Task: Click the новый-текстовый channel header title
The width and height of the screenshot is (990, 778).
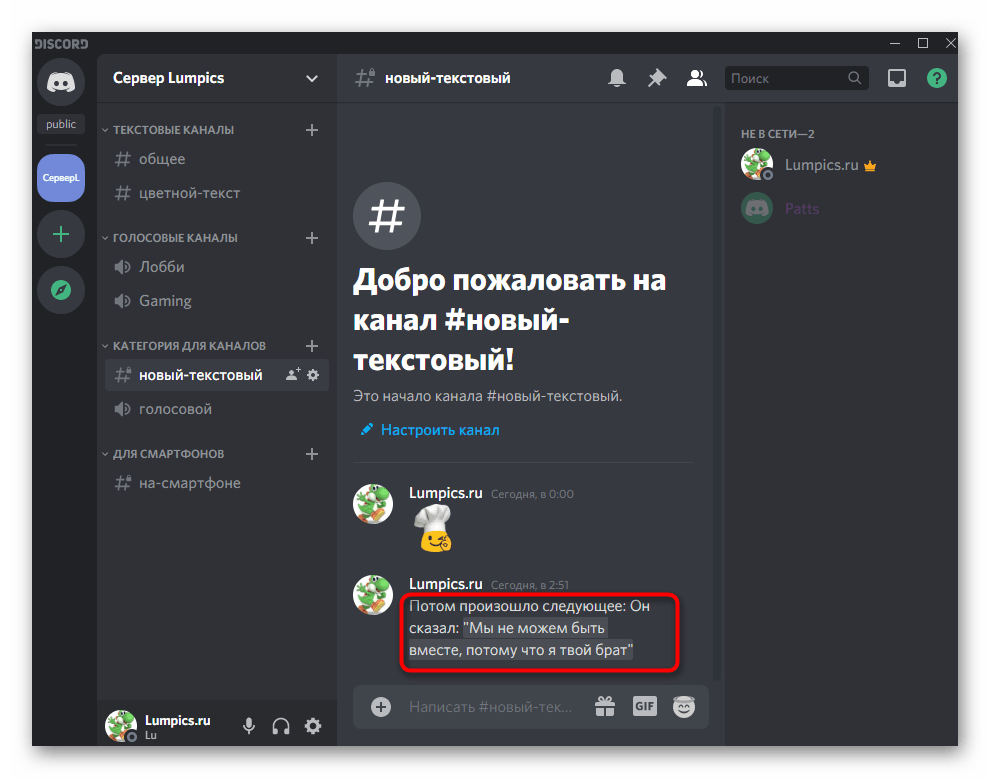Action: [448, 78]
